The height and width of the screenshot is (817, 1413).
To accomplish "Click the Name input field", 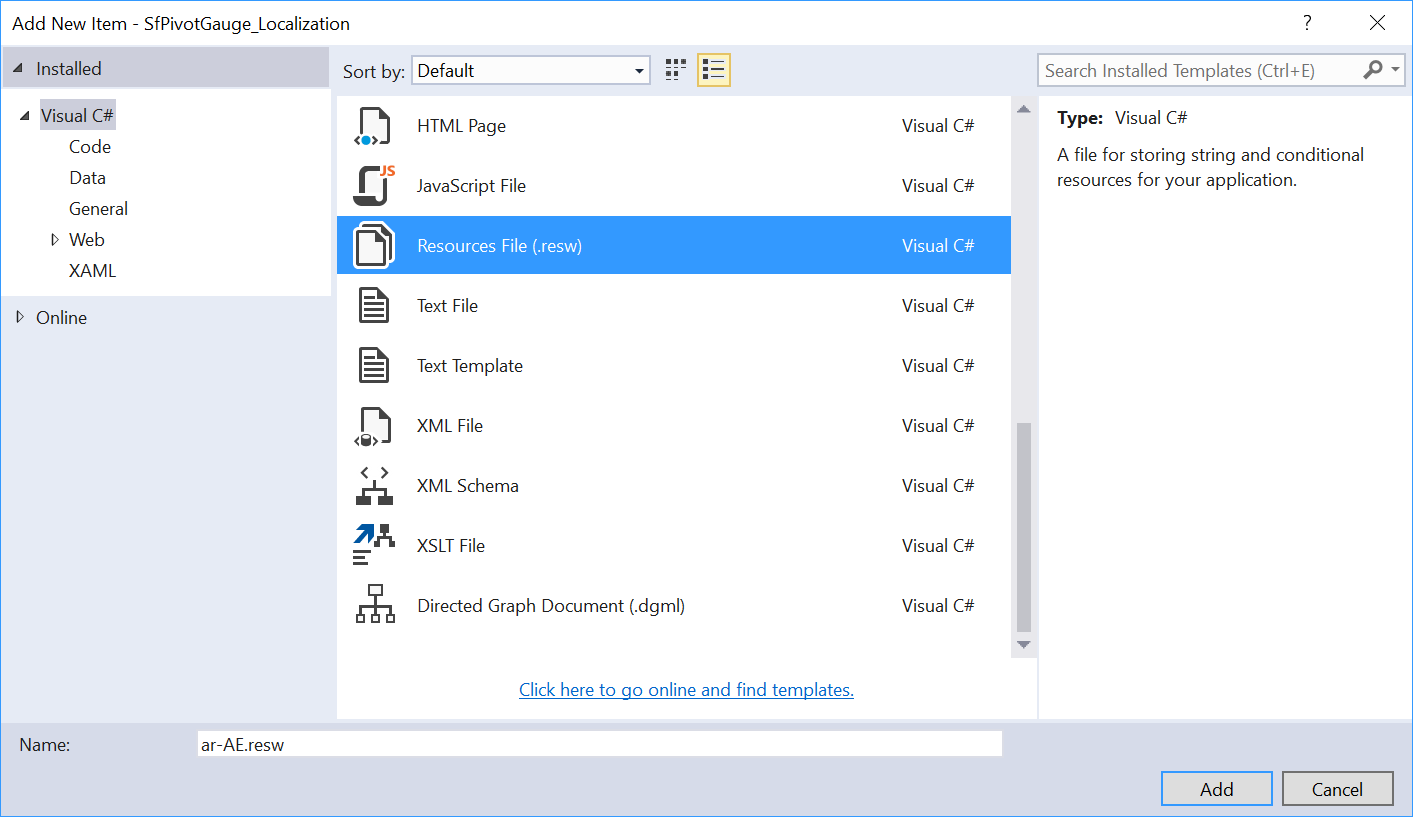I will click(600, 744).
